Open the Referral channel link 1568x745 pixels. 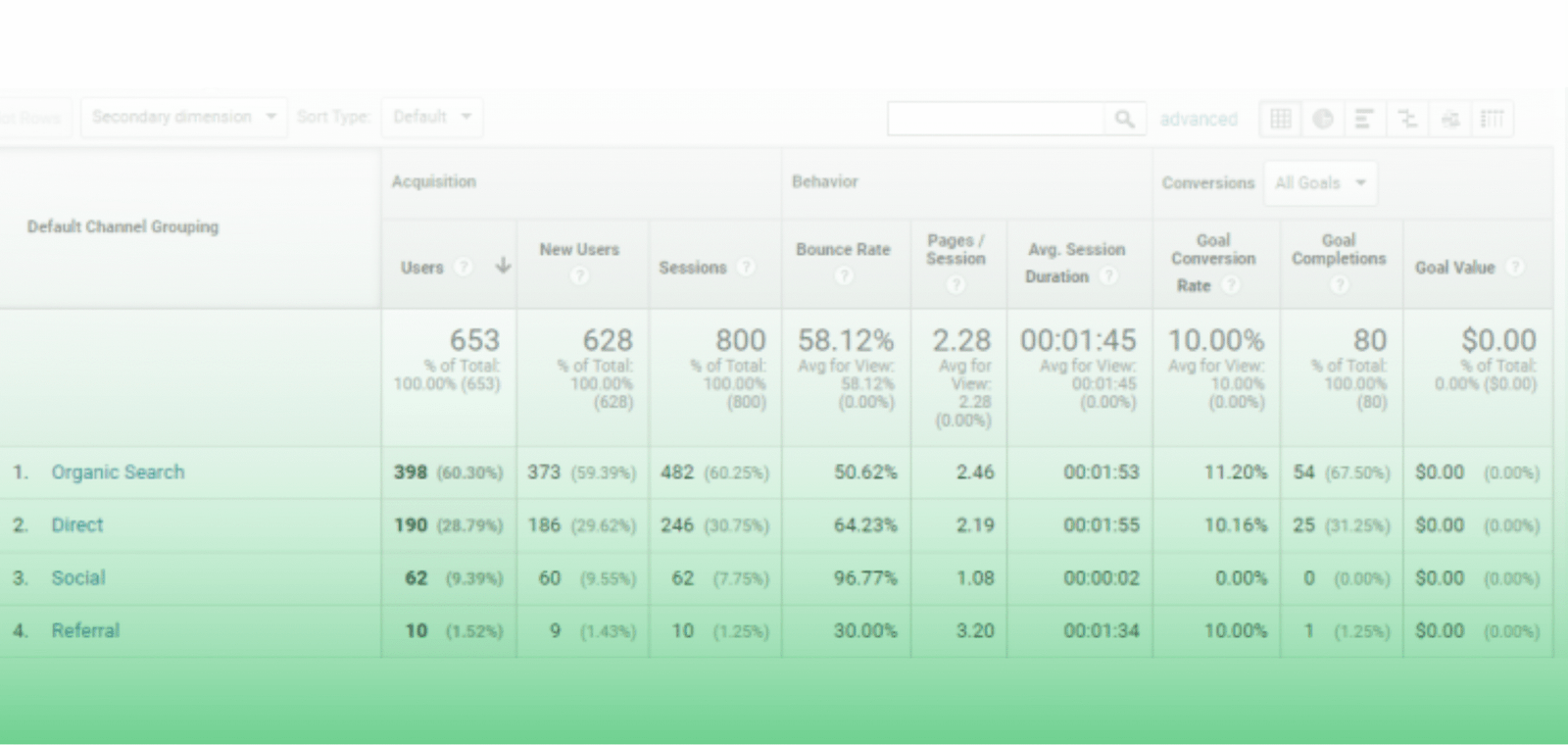click(x=85, y=631)
